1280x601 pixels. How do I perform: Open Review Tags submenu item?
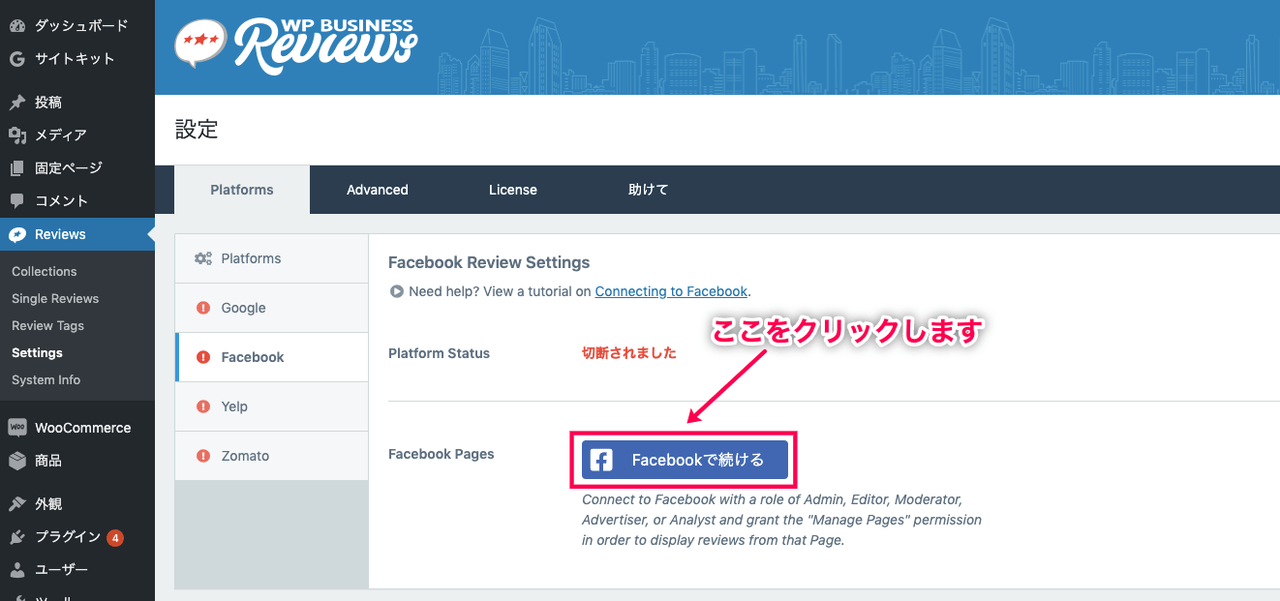48,325
